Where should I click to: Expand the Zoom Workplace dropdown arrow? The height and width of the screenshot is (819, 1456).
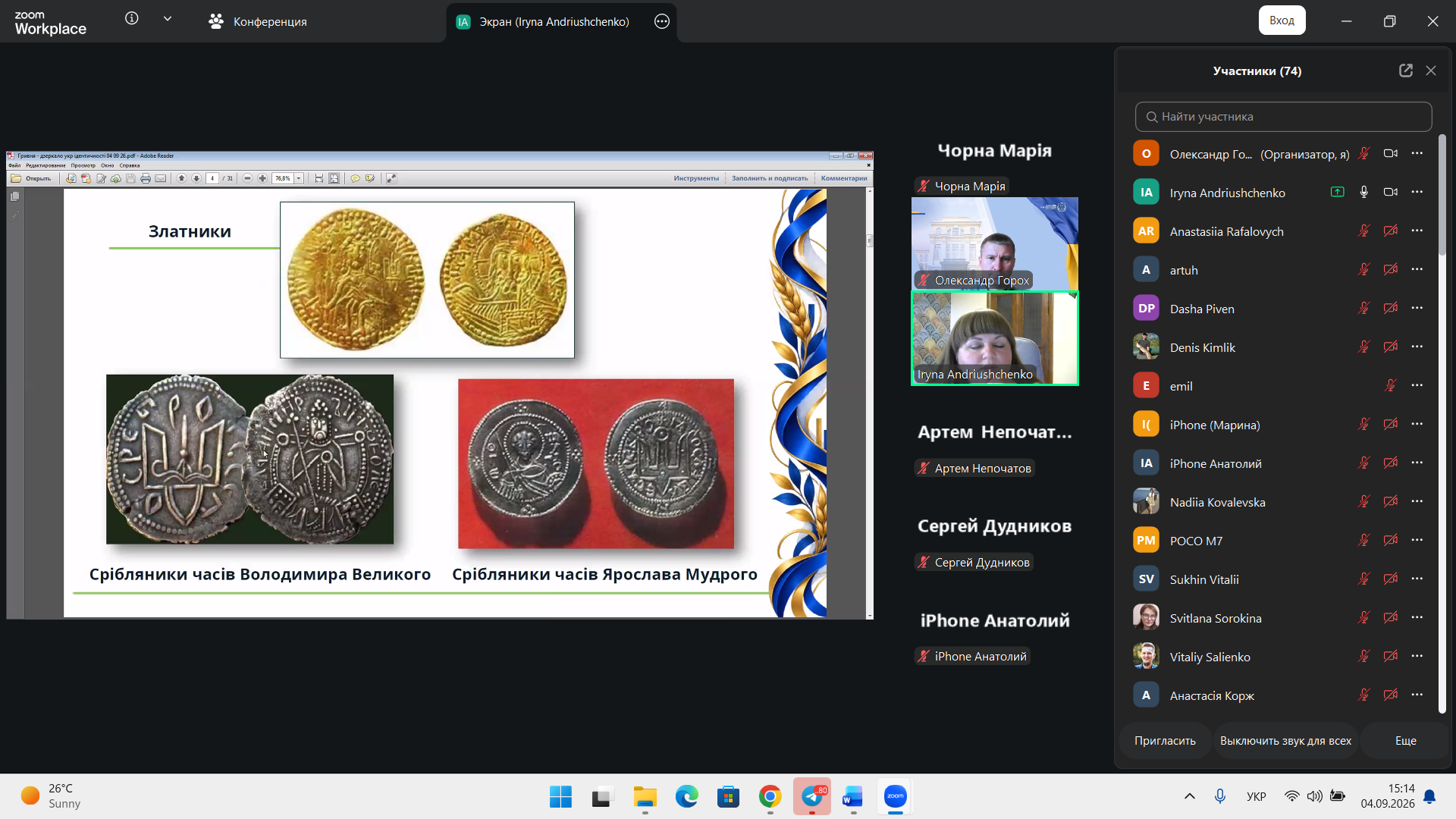(168, 18)
